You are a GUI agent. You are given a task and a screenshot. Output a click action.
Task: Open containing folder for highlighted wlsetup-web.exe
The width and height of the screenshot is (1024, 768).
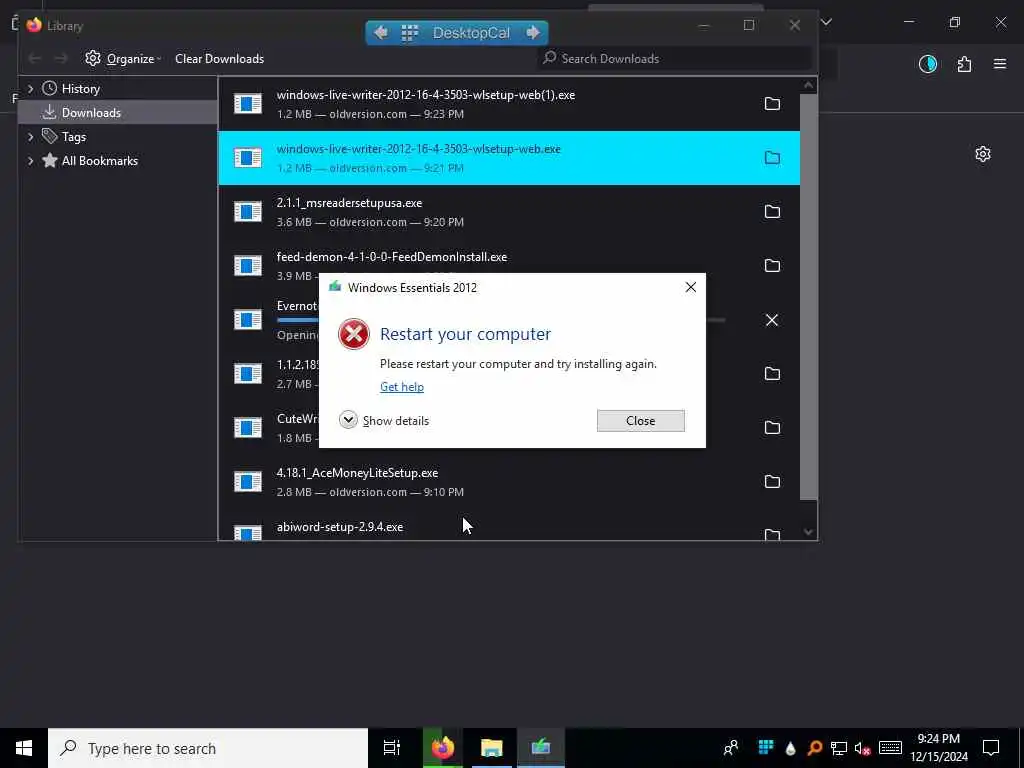coord(772,158)
